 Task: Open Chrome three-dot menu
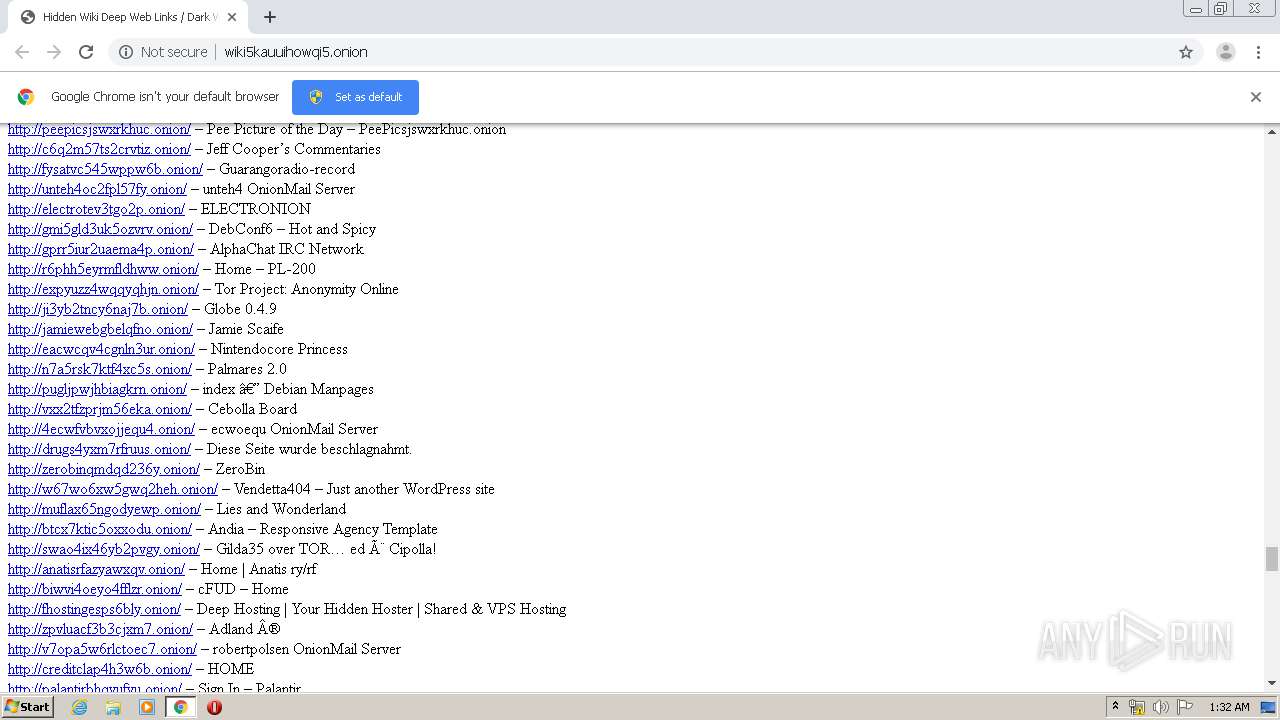click(x=1259, y=52)
